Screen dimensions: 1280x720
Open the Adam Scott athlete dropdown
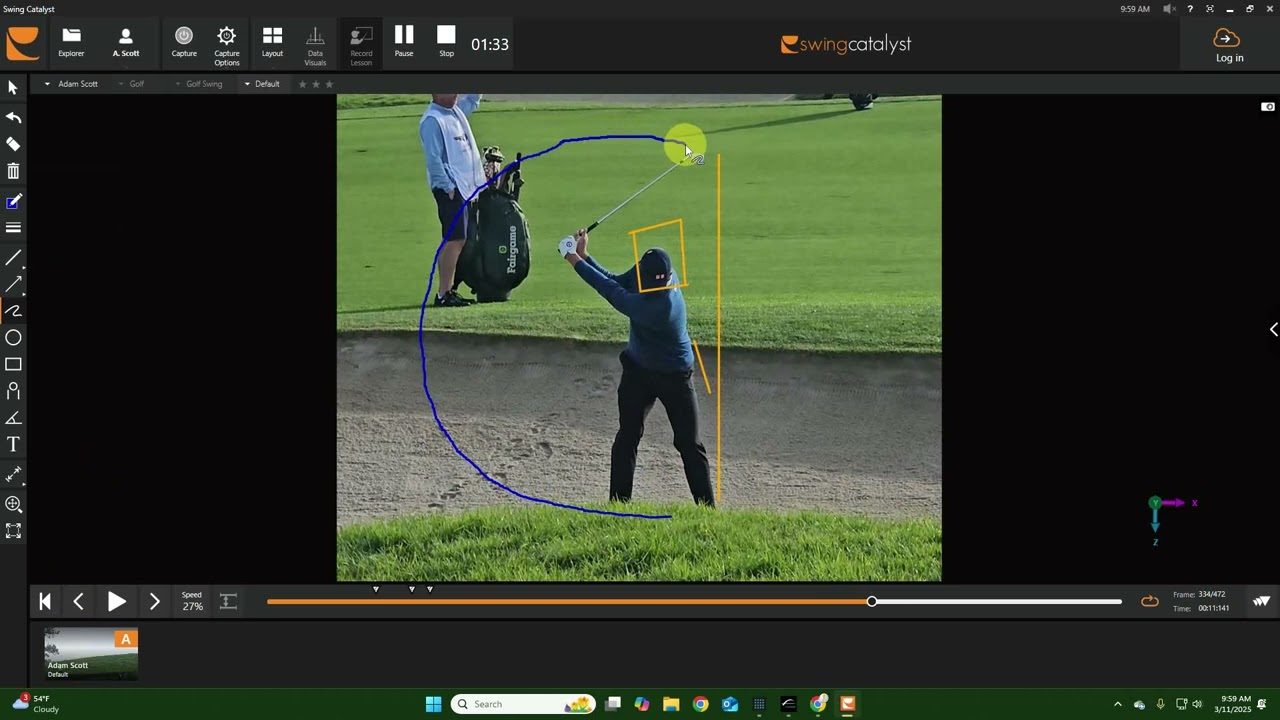click(x=71, y=84)
